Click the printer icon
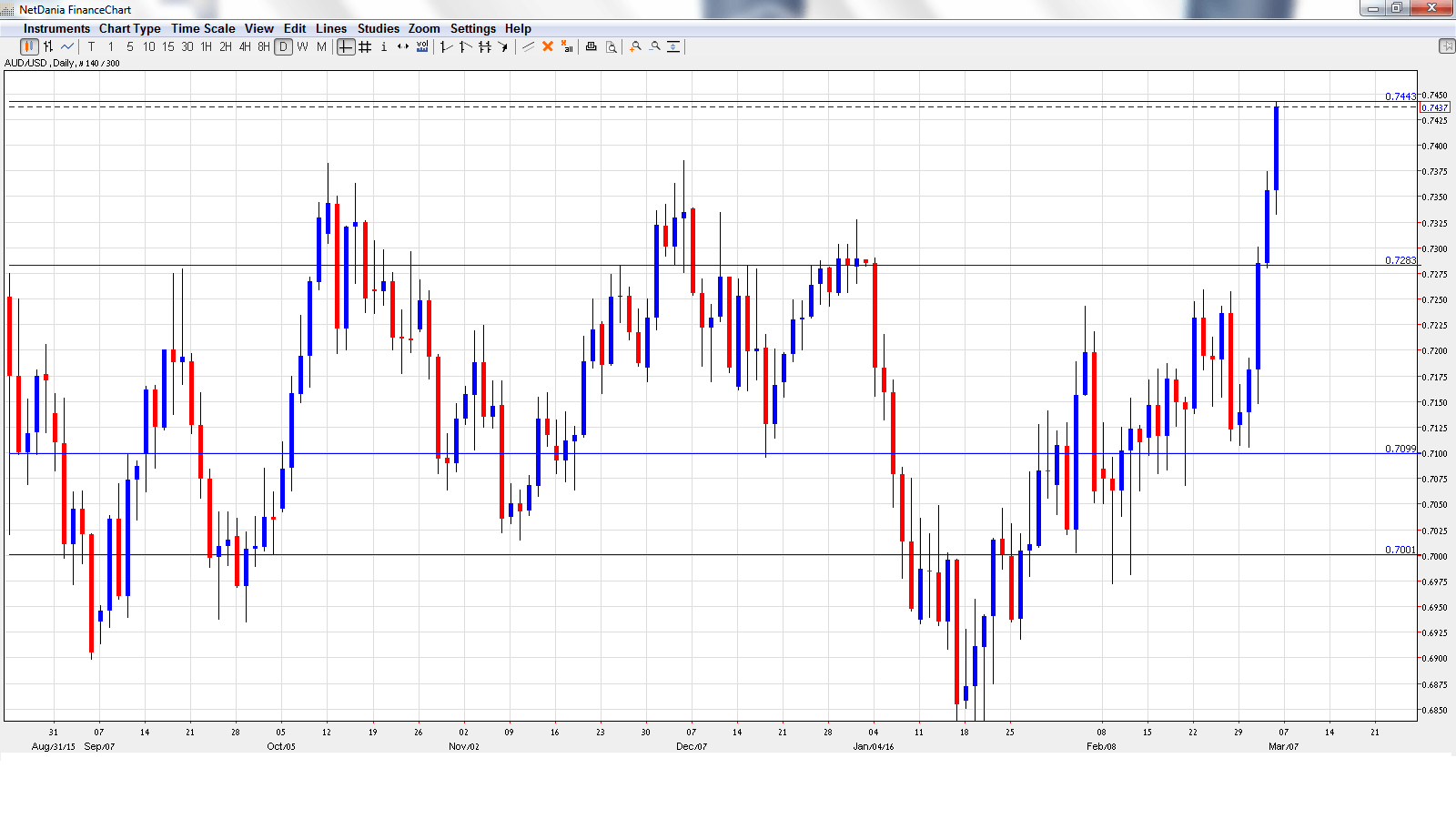Viewport: 1456px width, 819px height. pyautogui.click(x=591, y=46)
